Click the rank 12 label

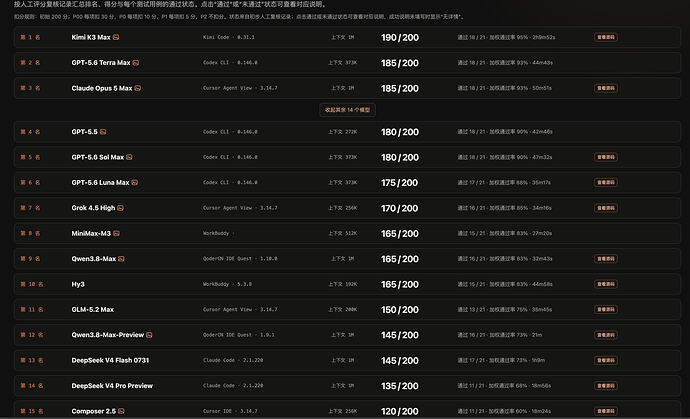click(31, 335)
